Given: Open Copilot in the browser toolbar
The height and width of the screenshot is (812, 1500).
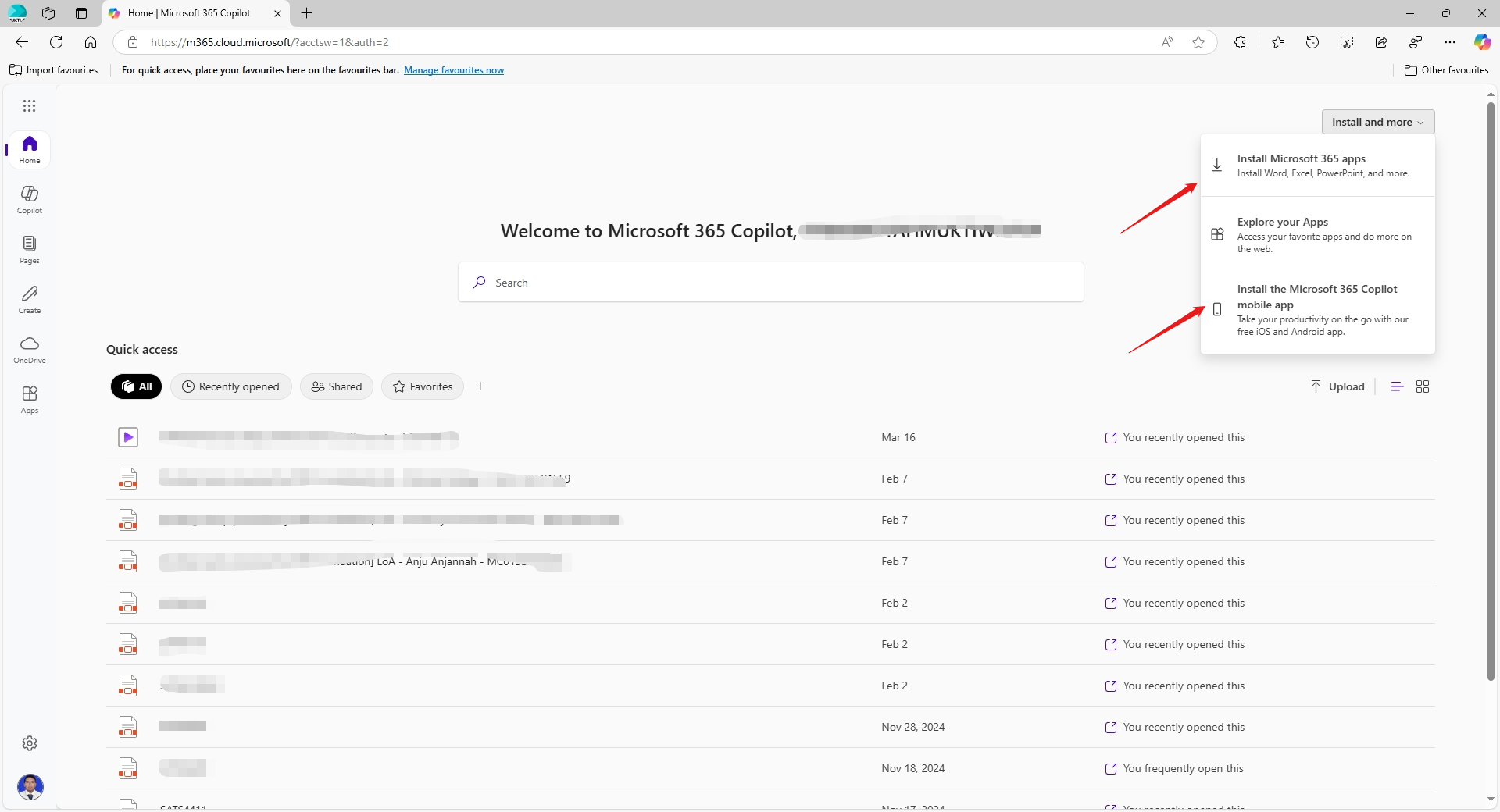Looking at the screenshot, I should [x=1482, y=42].
